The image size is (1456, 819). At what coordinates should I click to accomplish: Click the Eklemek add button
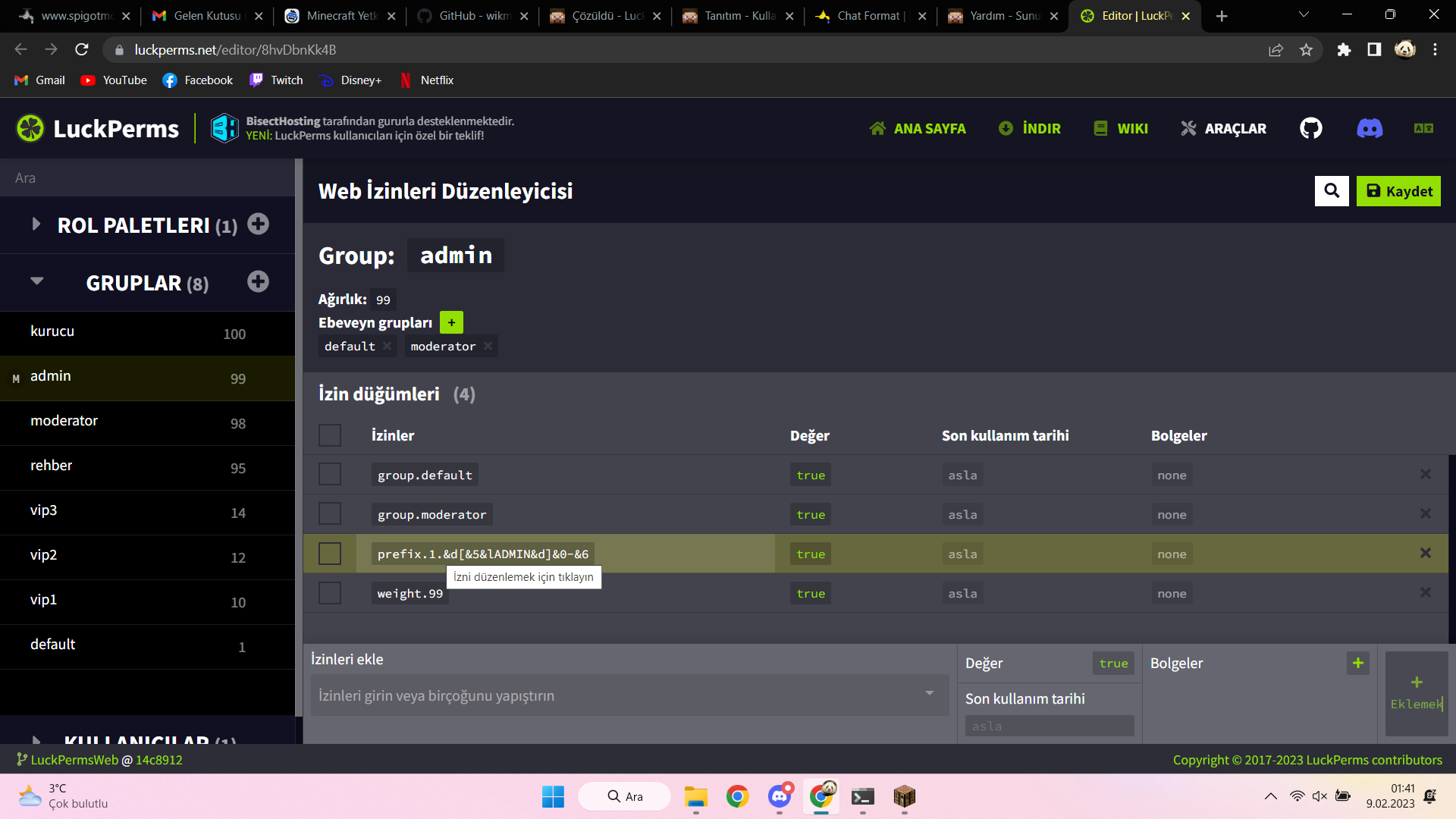[x=1417, y=693]
